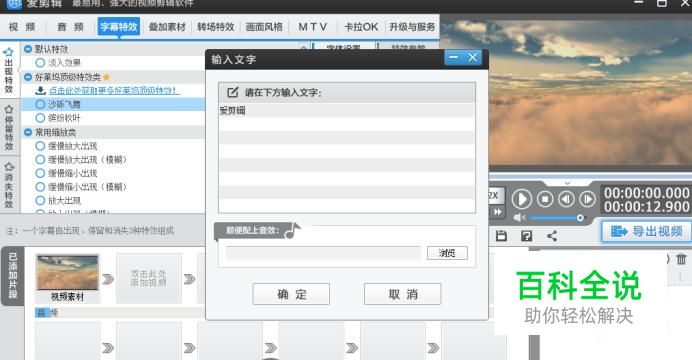692x360 pixels.
Task: Play the video preview
Action: point(522,199)
